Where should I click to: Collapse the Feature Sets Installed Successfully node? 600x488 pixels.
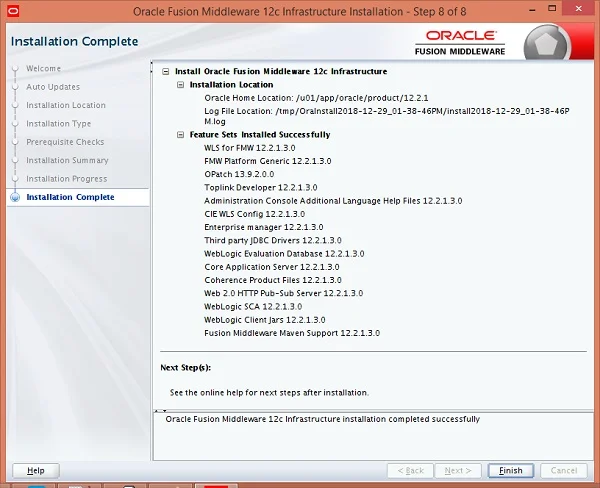[180, 135]
